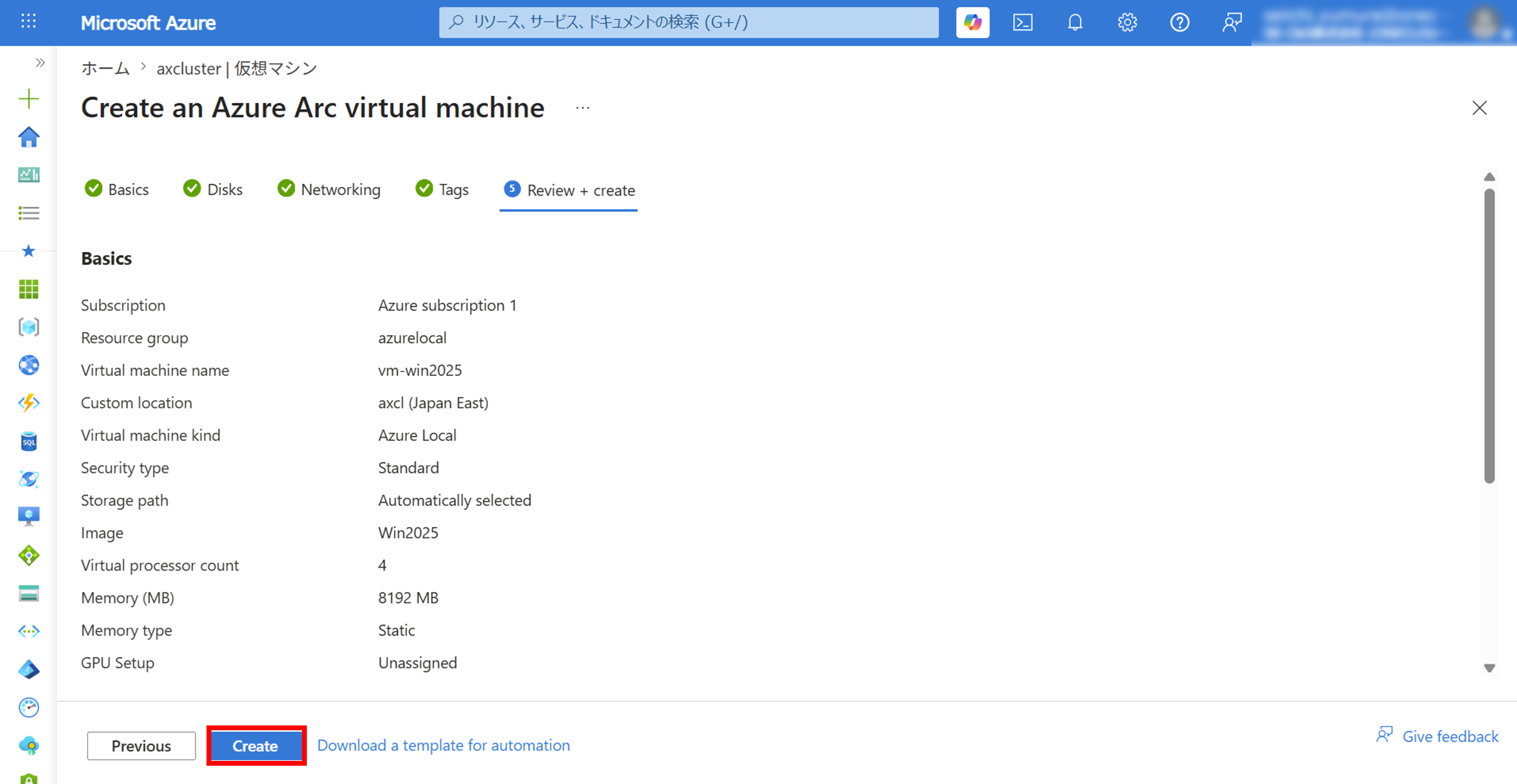Screen dimensions: 1517x784
Task: Open Virtual networks icon in sidebar
Action: click(28, 632)
